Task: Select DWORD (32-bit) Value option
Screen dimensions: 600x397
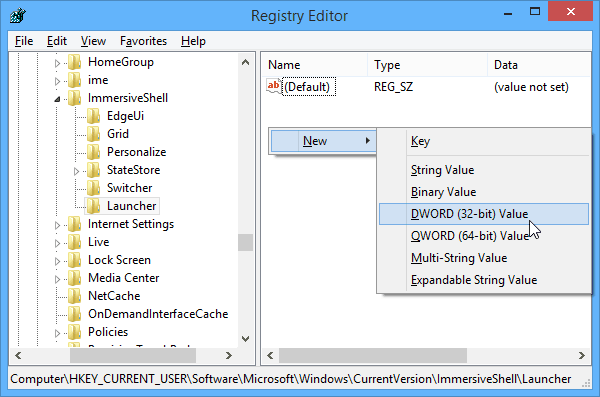Action: click(x=484, y=214)
